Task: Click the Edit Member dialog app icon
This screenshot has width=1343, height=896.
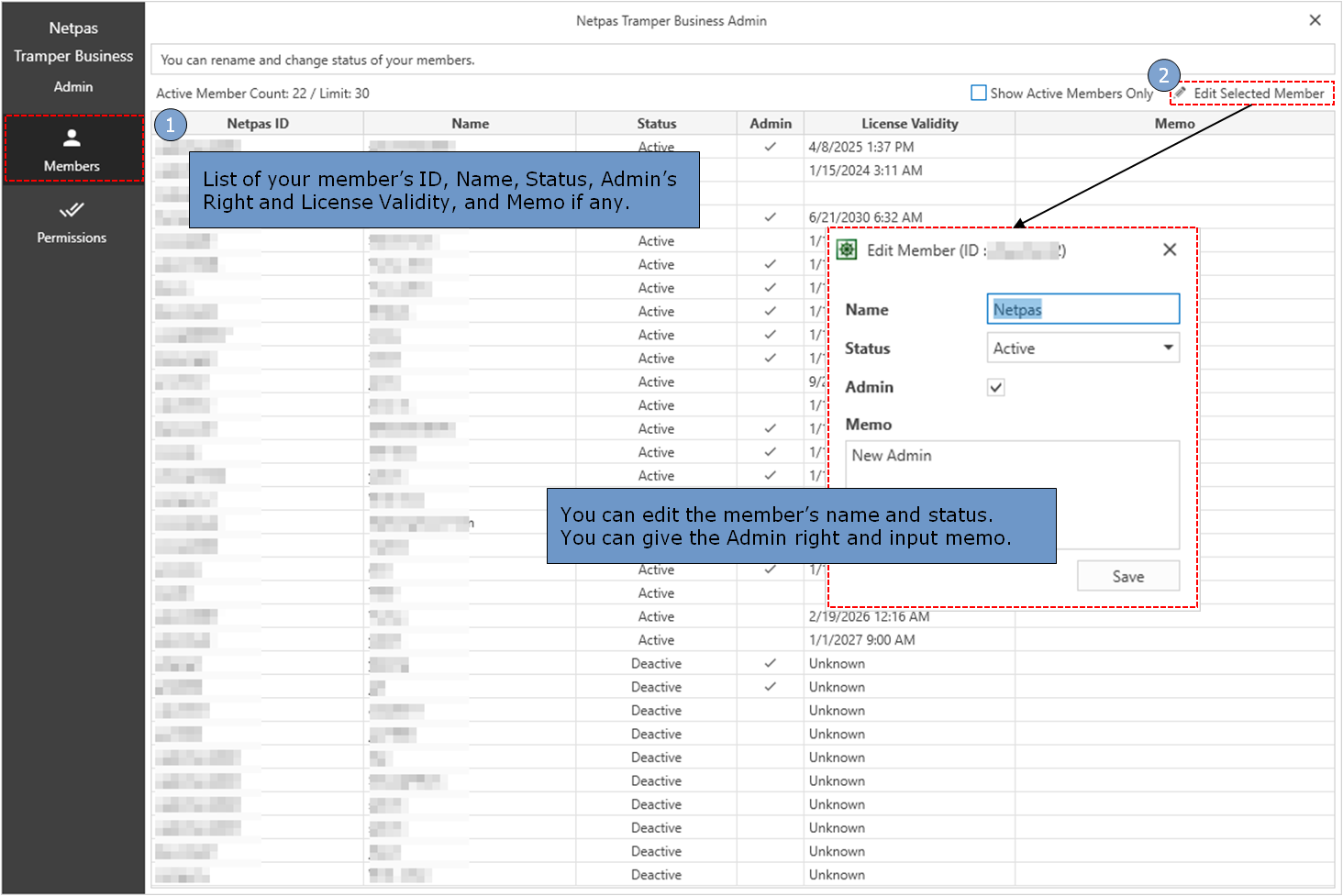Action: [847, 250]
